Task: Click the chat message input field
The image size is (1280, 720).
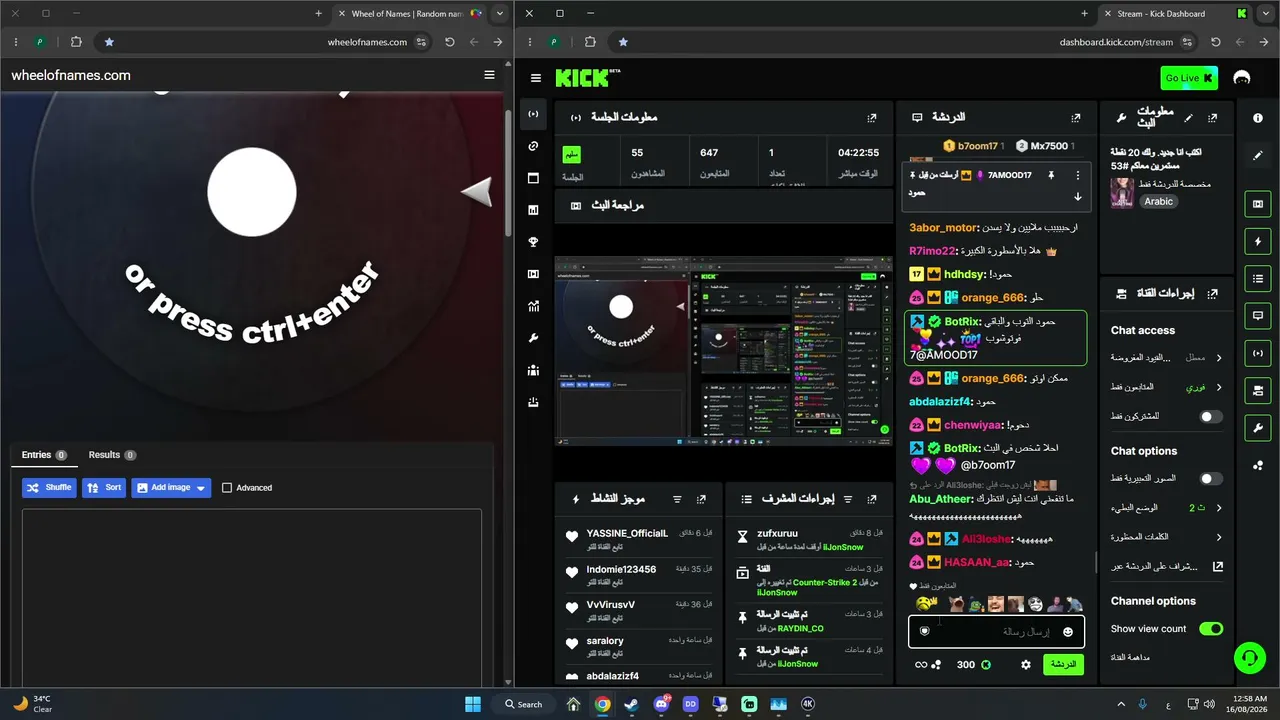Action: [996, 632]
